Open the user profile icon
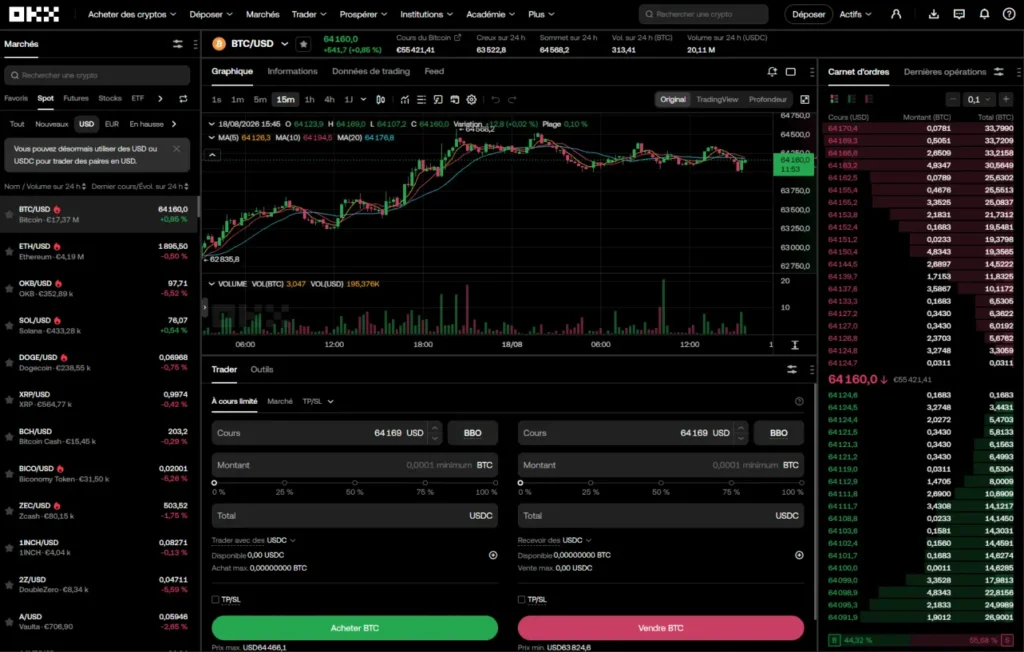This screenshot has width=1024, height=652. [896, 14]
